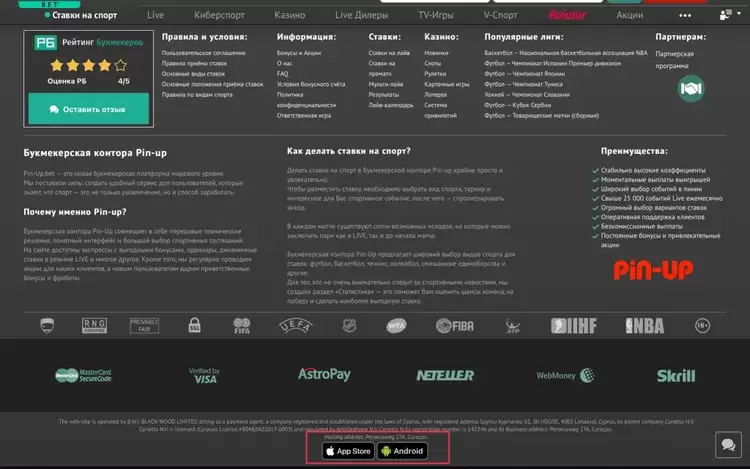Click the UEFA logo
750x469 pixels.
tap(296, 326)
